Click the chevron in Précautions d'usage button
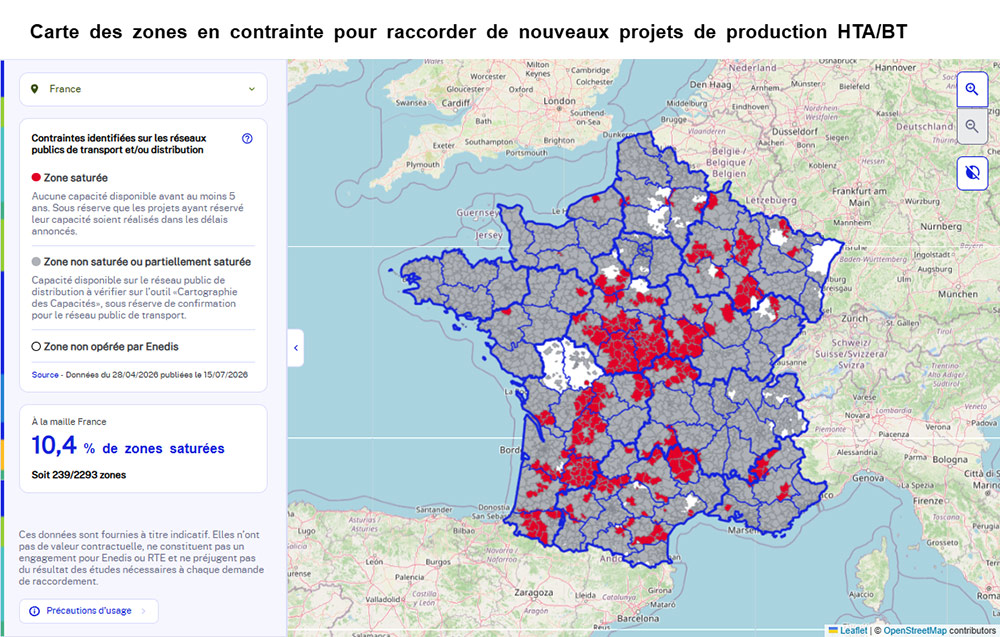1000x637 pixels. tap(143, 611)
